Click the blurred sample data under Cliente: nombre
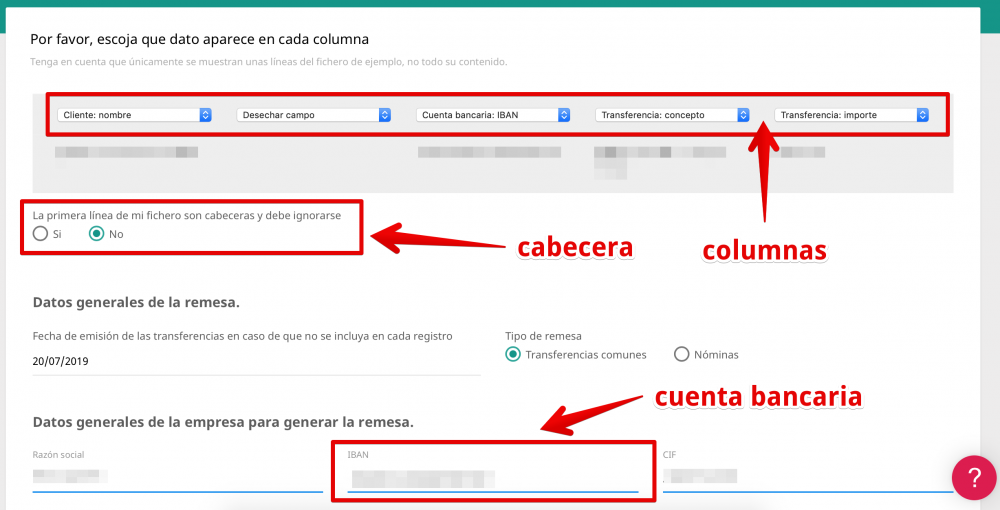This screenshot has width=1000, height=510. pyautogui.click(x=126, y=152)
